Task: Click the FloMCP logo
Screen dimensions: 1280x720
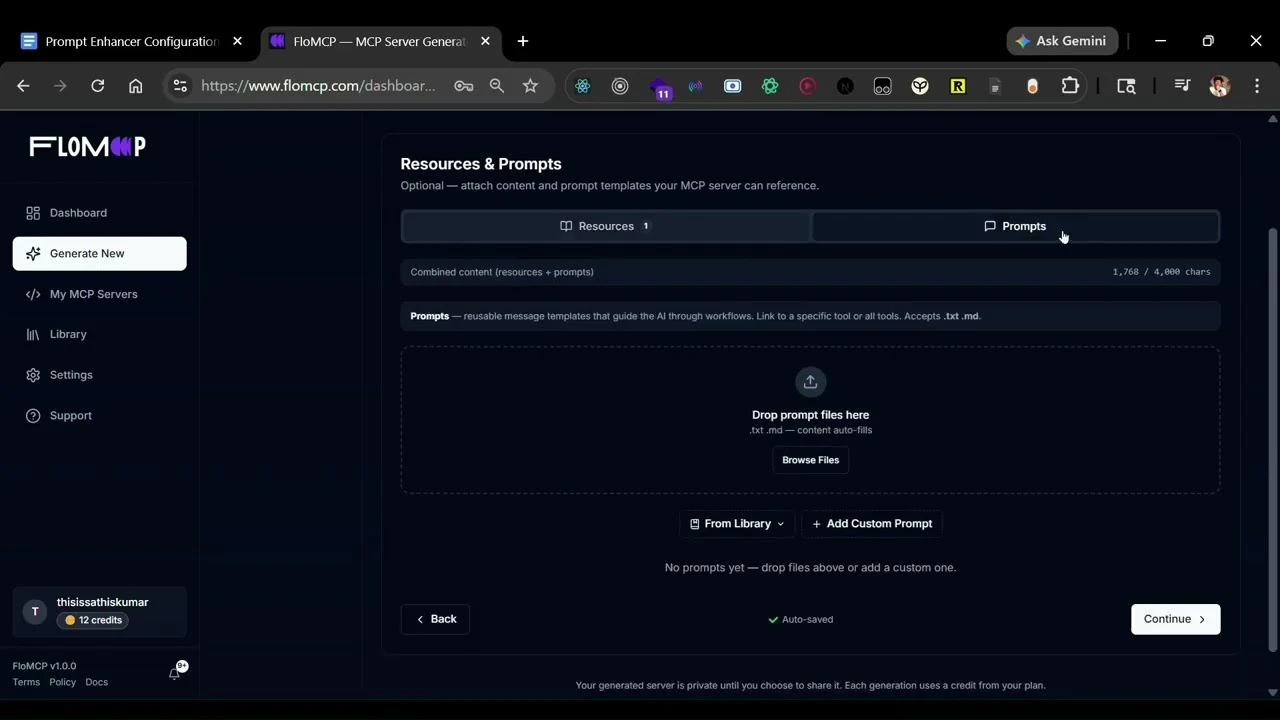Action: [x=88, y=147]
